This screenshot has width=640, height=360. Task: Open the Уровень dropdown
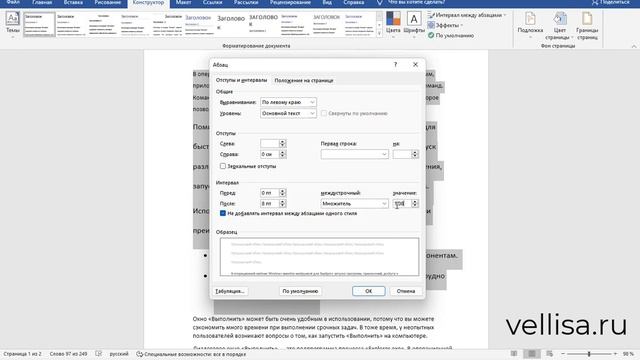click(x=288, y=113)
